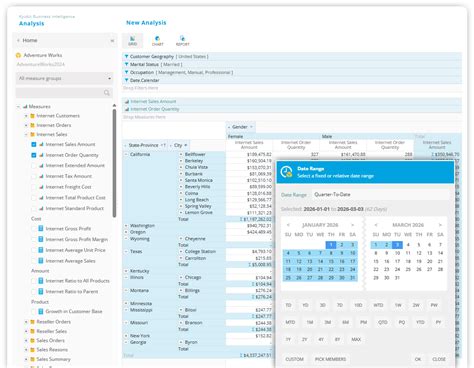Click Growth in Customer Base measure icon
The image size is (474, 368).
click(41, 311)
